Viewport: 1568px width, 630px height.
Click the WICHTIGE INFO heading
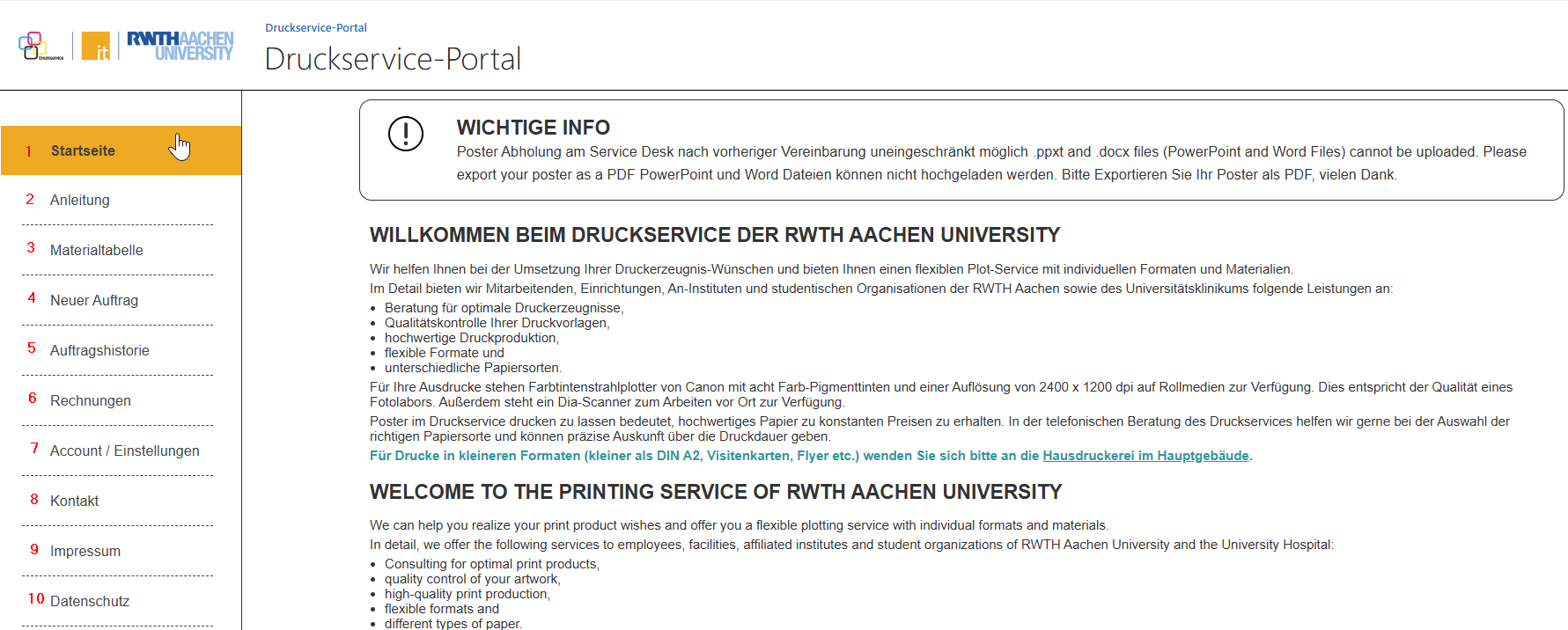(x=534, y=128)
